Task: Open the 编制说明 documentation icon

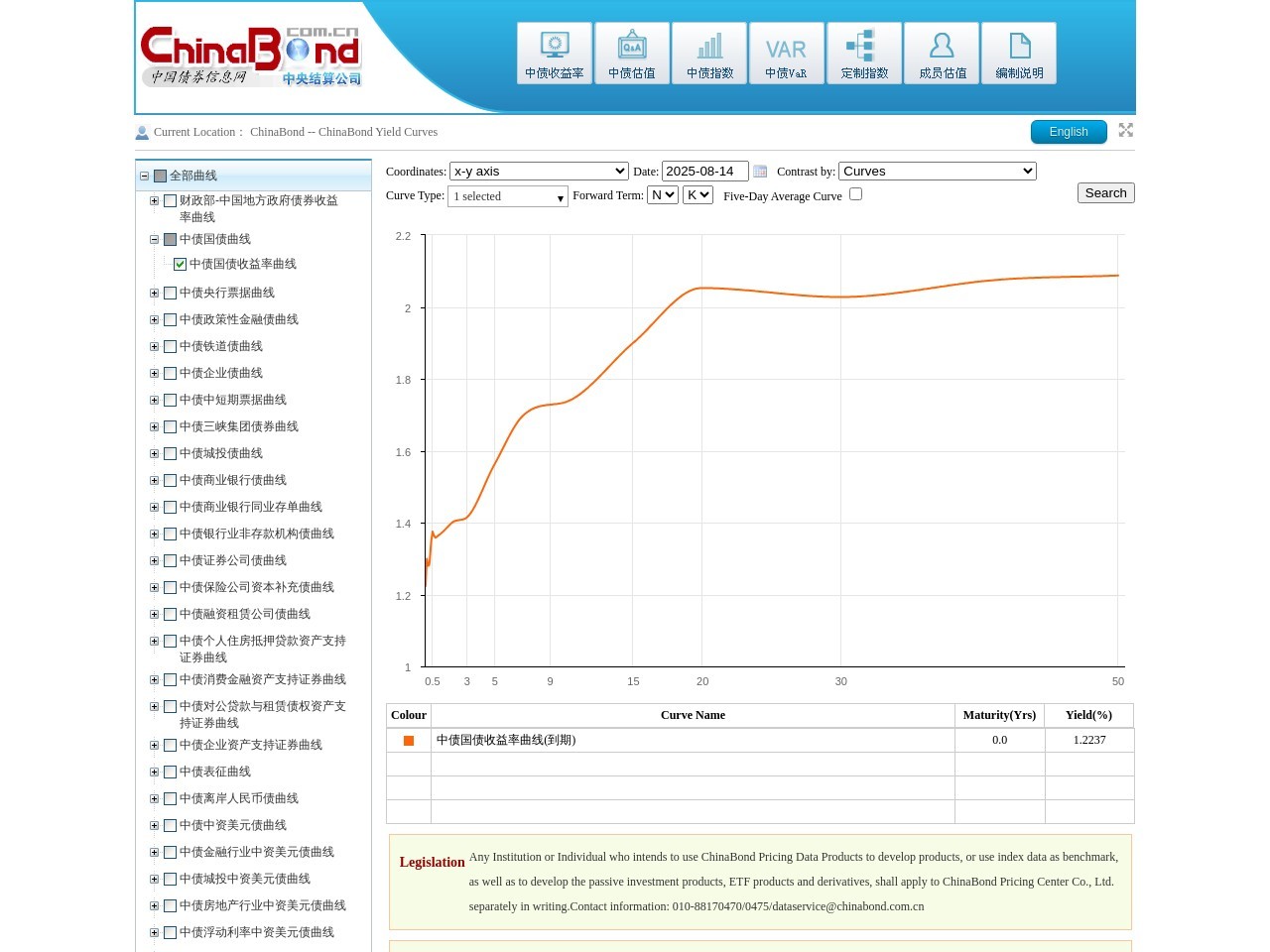Action: tap(1019, 54)
